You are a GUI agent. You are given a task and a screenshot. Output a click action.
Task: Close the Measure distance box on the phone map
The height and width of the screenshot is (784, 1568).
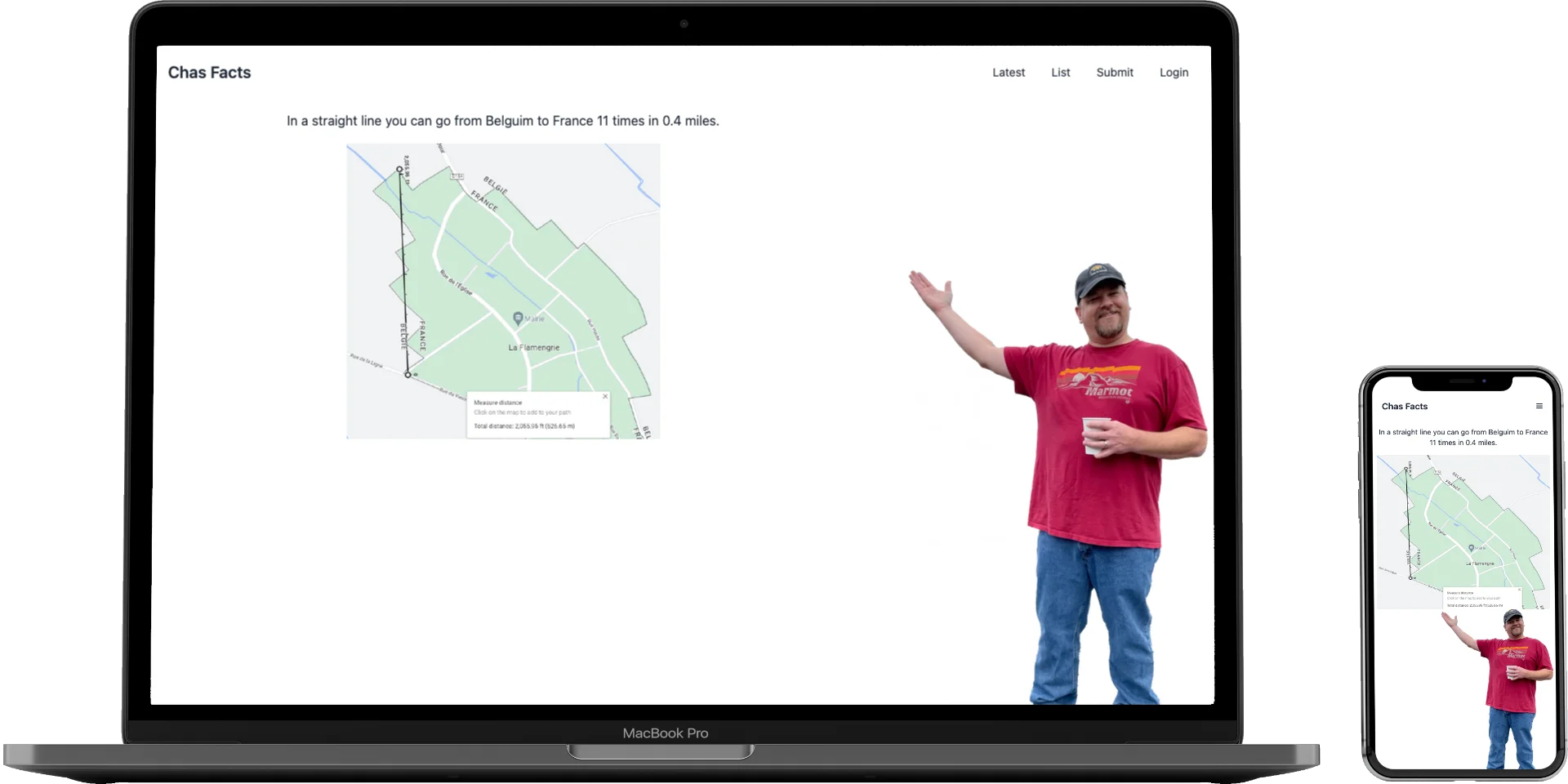1518,588
